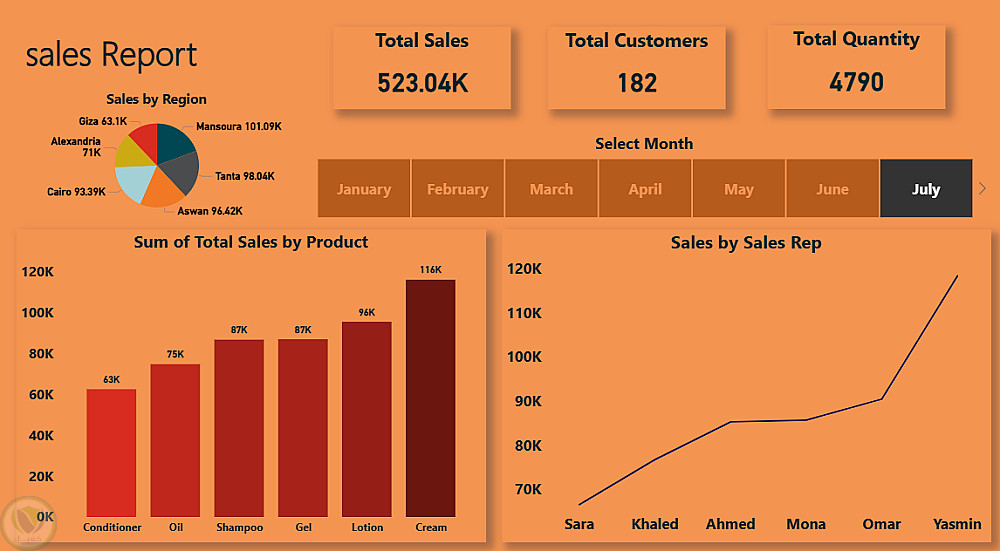Click Yasmin label on sales rep axis
Viewport: 1000px width, 551px height.
coord(957,524)
